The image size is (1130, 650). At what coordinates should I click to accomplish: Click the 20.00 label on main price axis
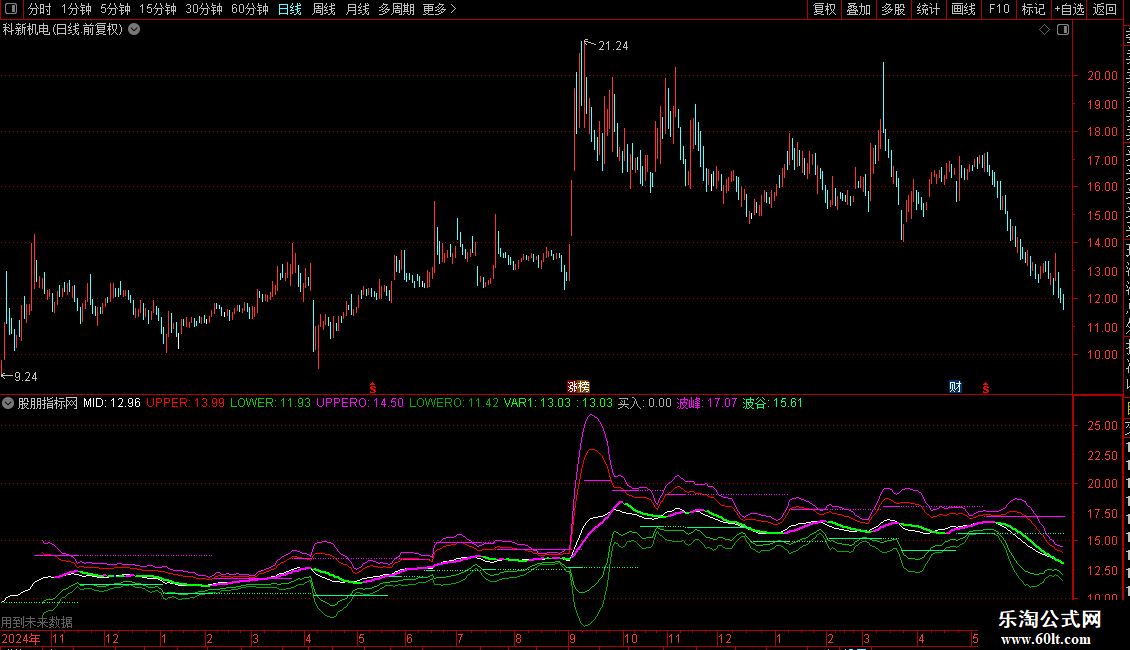1103,76
